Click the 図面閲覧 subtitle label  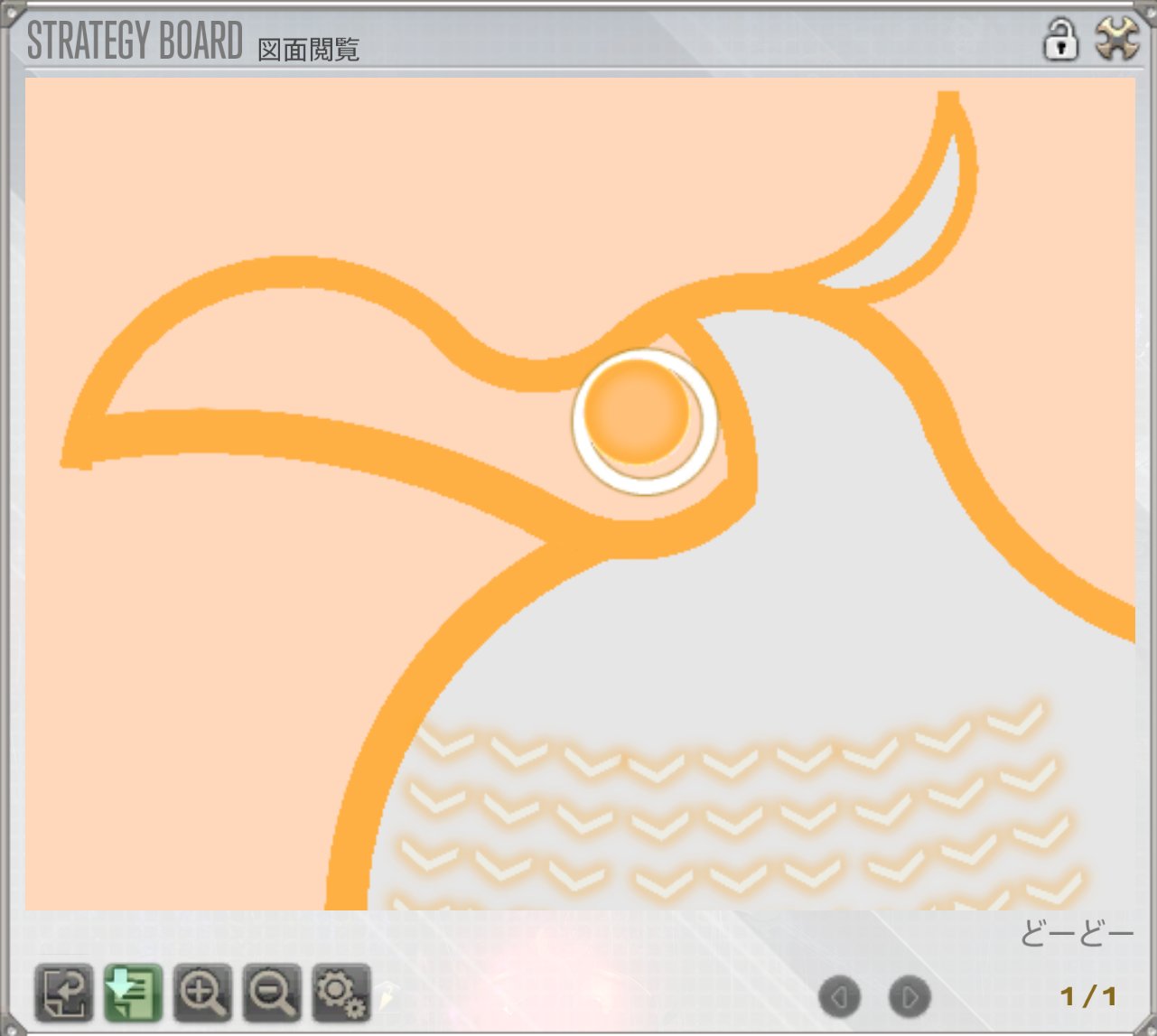click(308, 49)
